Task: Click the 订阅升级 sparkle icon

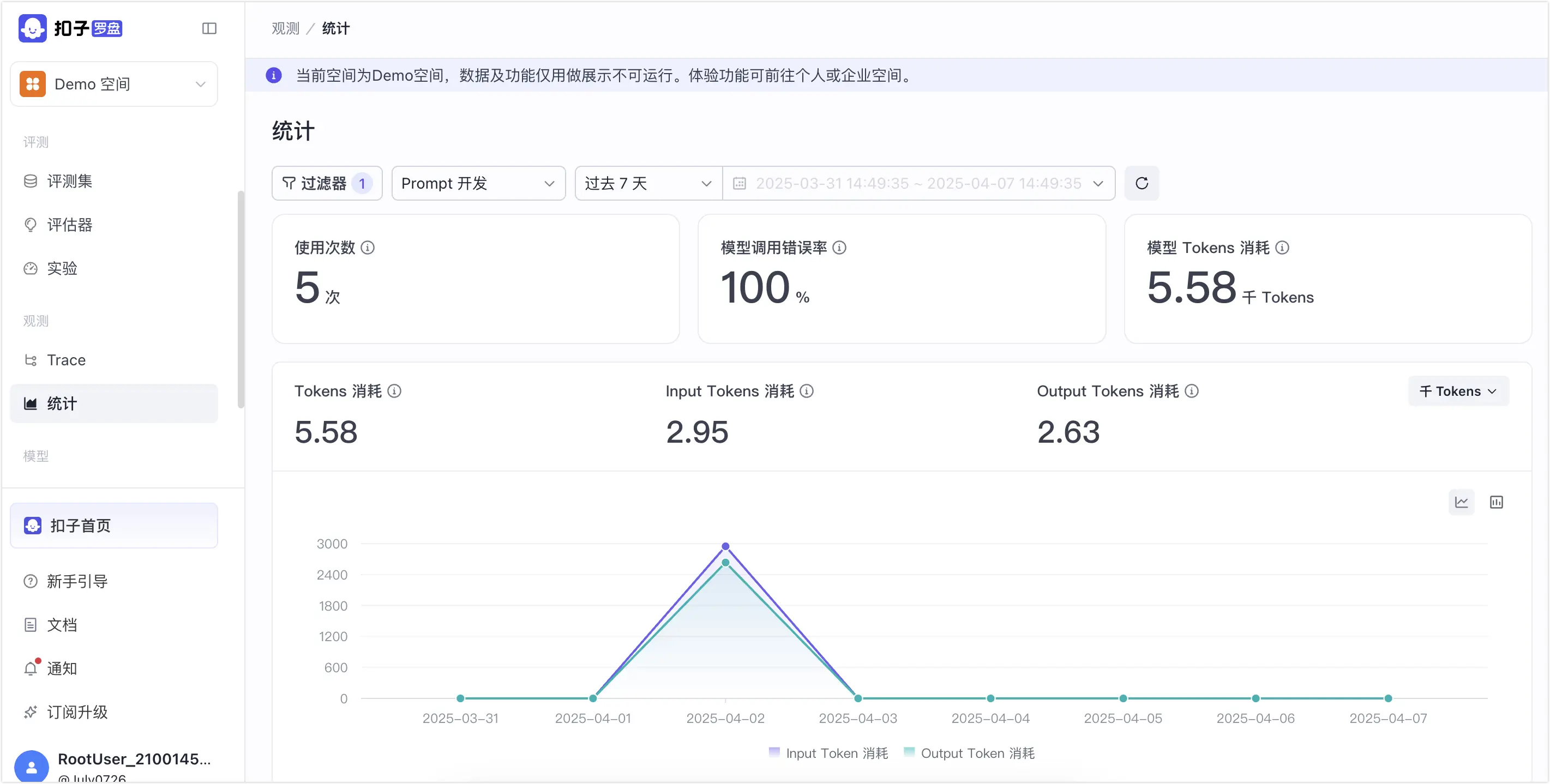Action: 31,712
